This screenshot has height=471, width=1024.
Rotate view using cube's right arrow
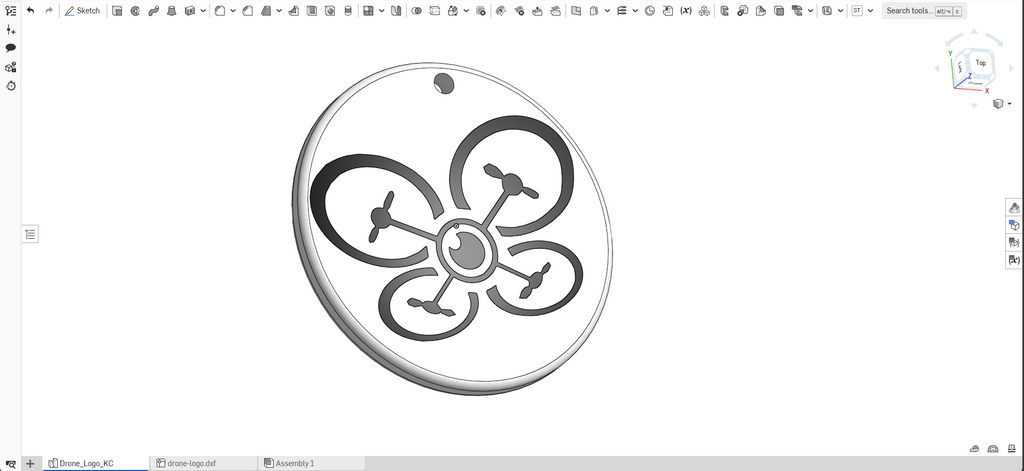(1010, 68)
